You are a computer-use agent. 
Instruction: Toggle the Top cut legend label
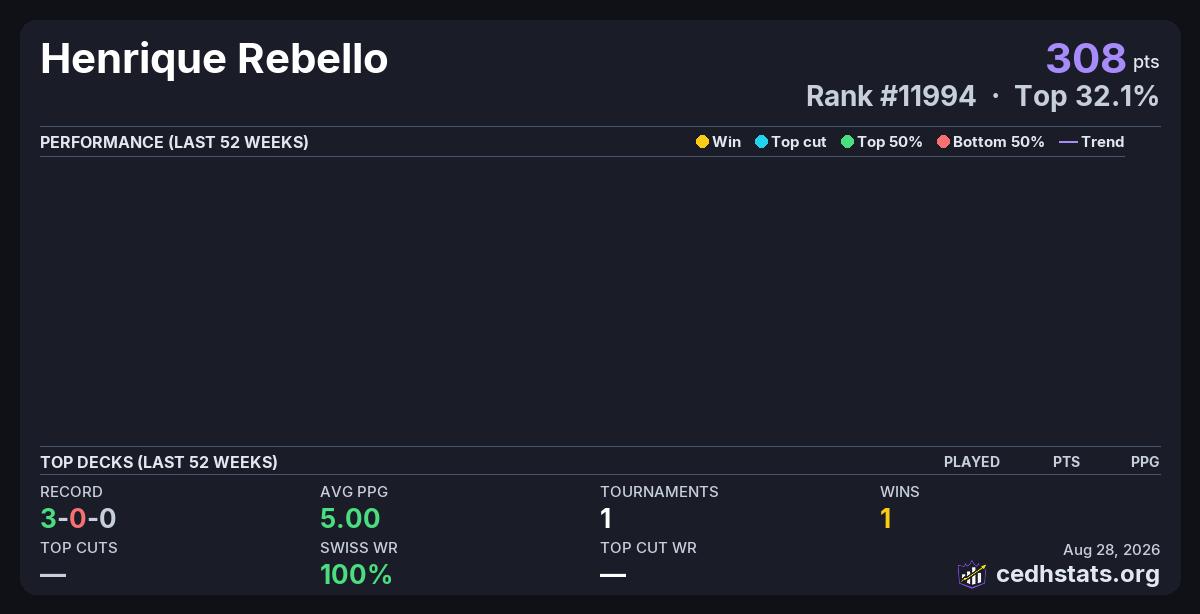[799, 142]
